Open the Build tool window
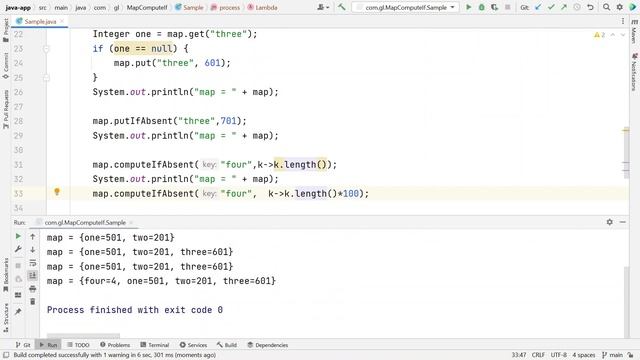The width and height of the screenshot is (640, 360). pyautogui.click(x=227, y=345)
